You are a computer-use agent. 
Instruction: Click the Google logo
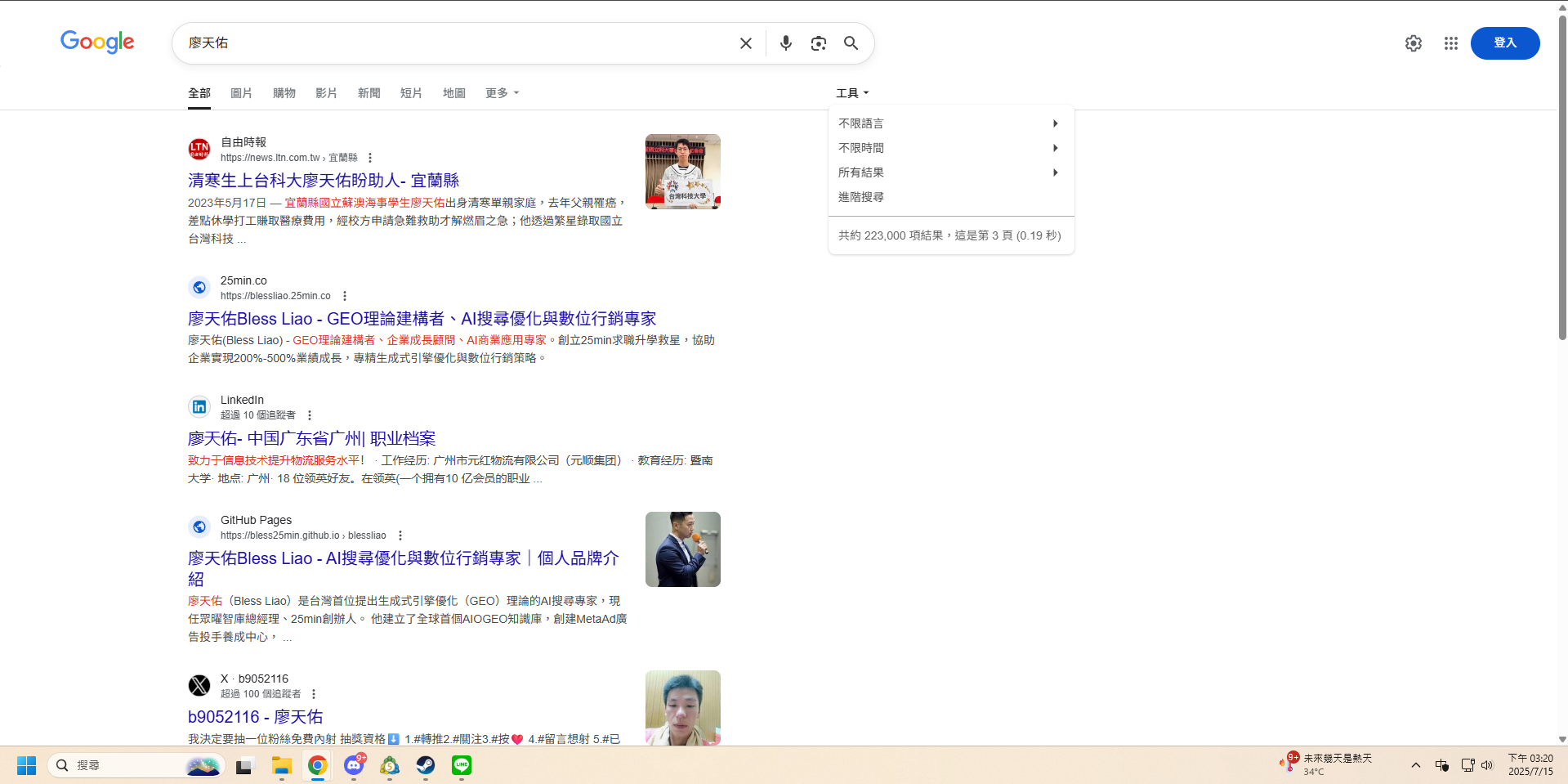coord(97,42)
